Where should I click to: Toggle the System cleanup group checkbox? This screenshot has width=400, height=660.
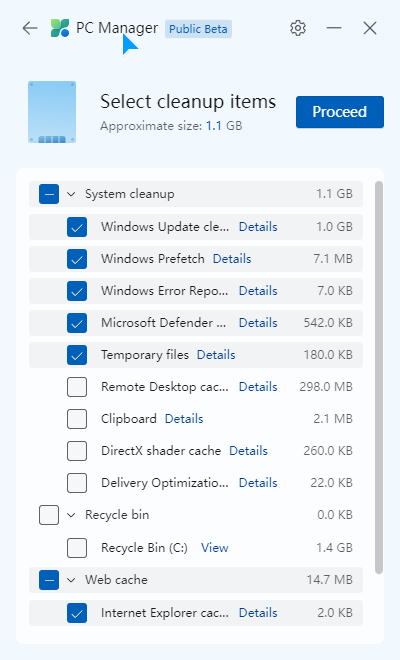[49, 194]
